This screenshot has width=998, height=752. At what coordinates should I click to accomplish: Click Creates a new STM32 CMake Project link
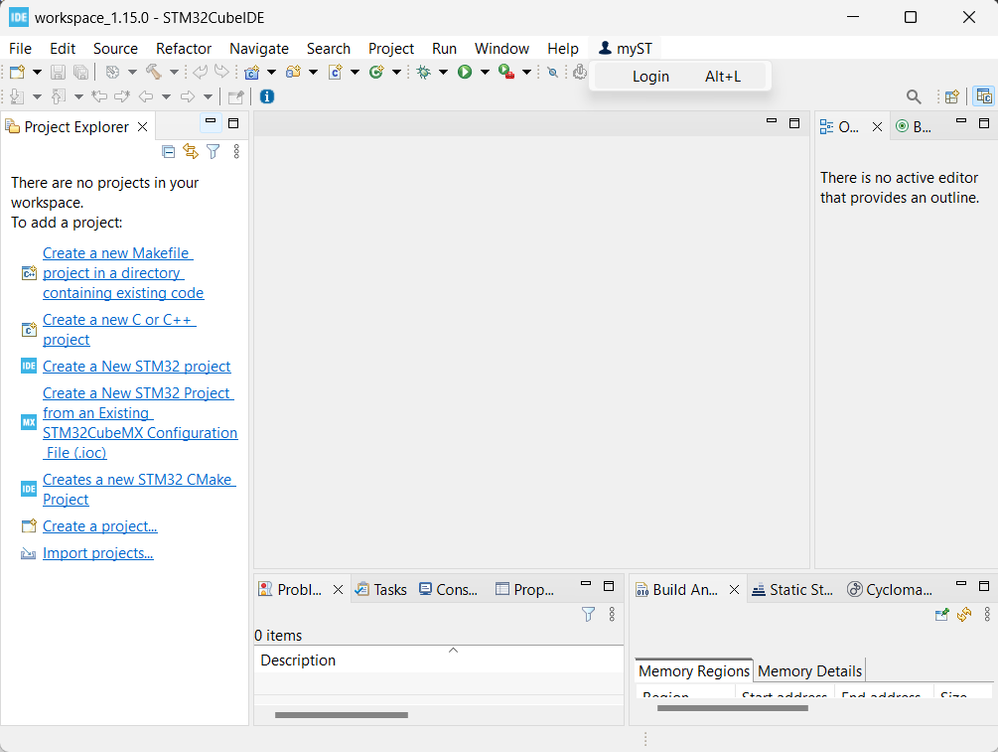point(139,490)
